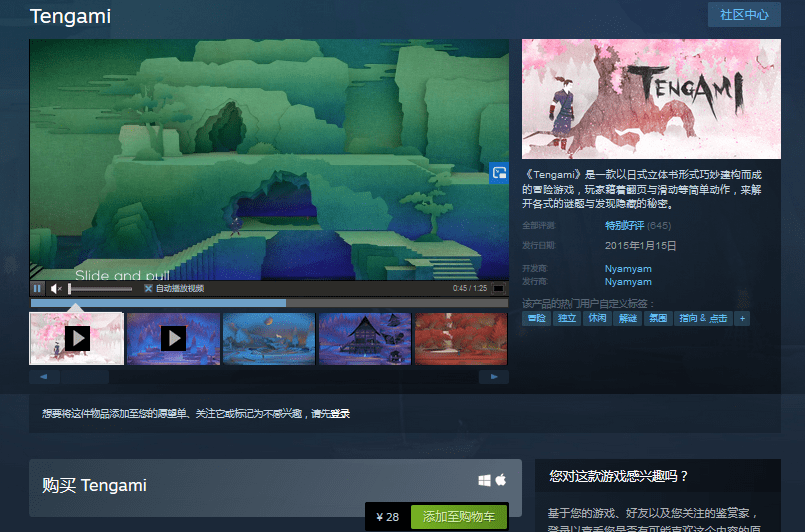The height and width of the screenshot is (532, 805).
Task: Select the 解谜 tag
Action: [627, 318]
